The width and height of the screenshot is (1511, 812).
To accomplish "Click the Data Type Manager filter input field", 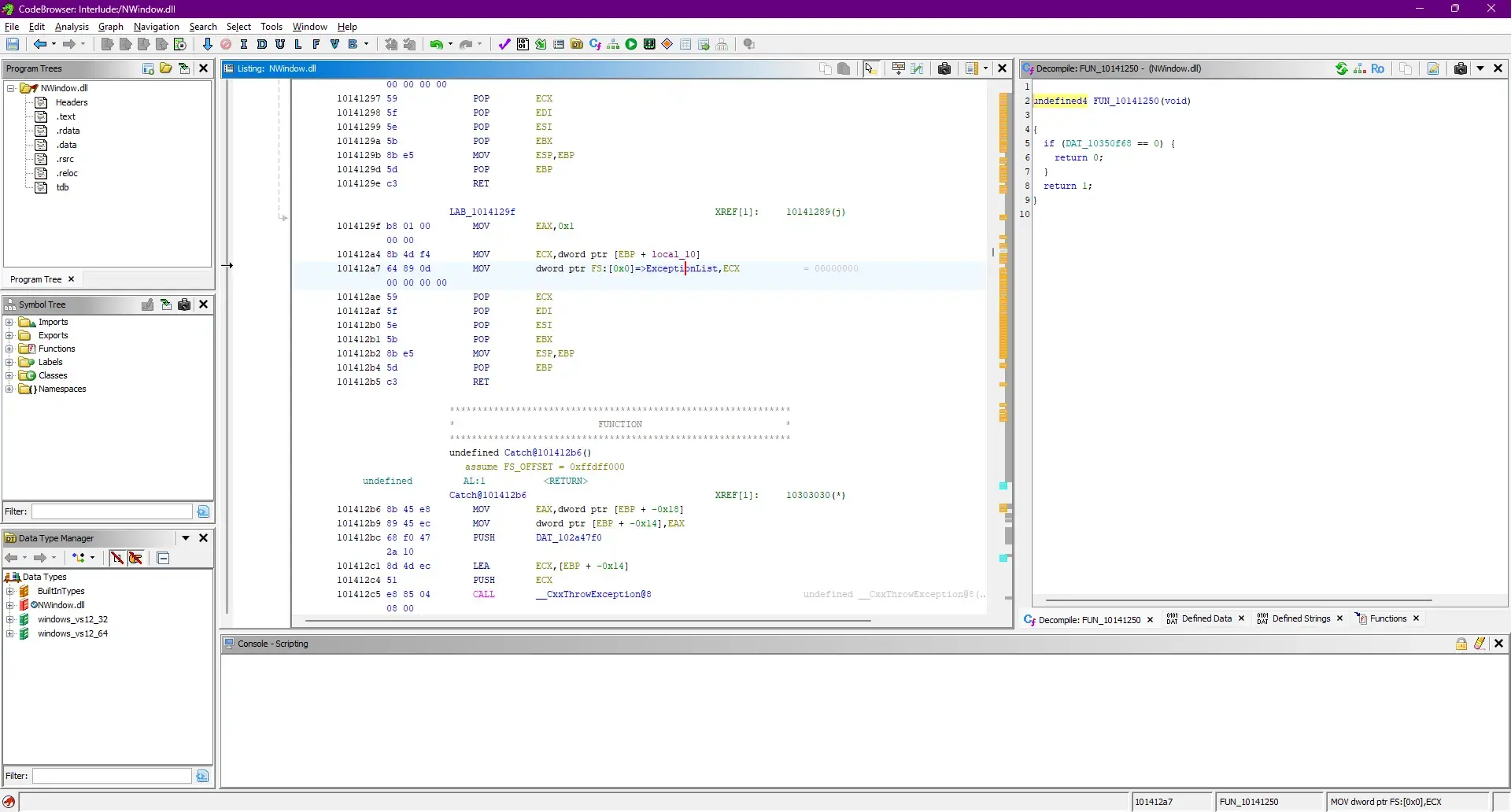I will pyautogui.click(x=112, y=776).
